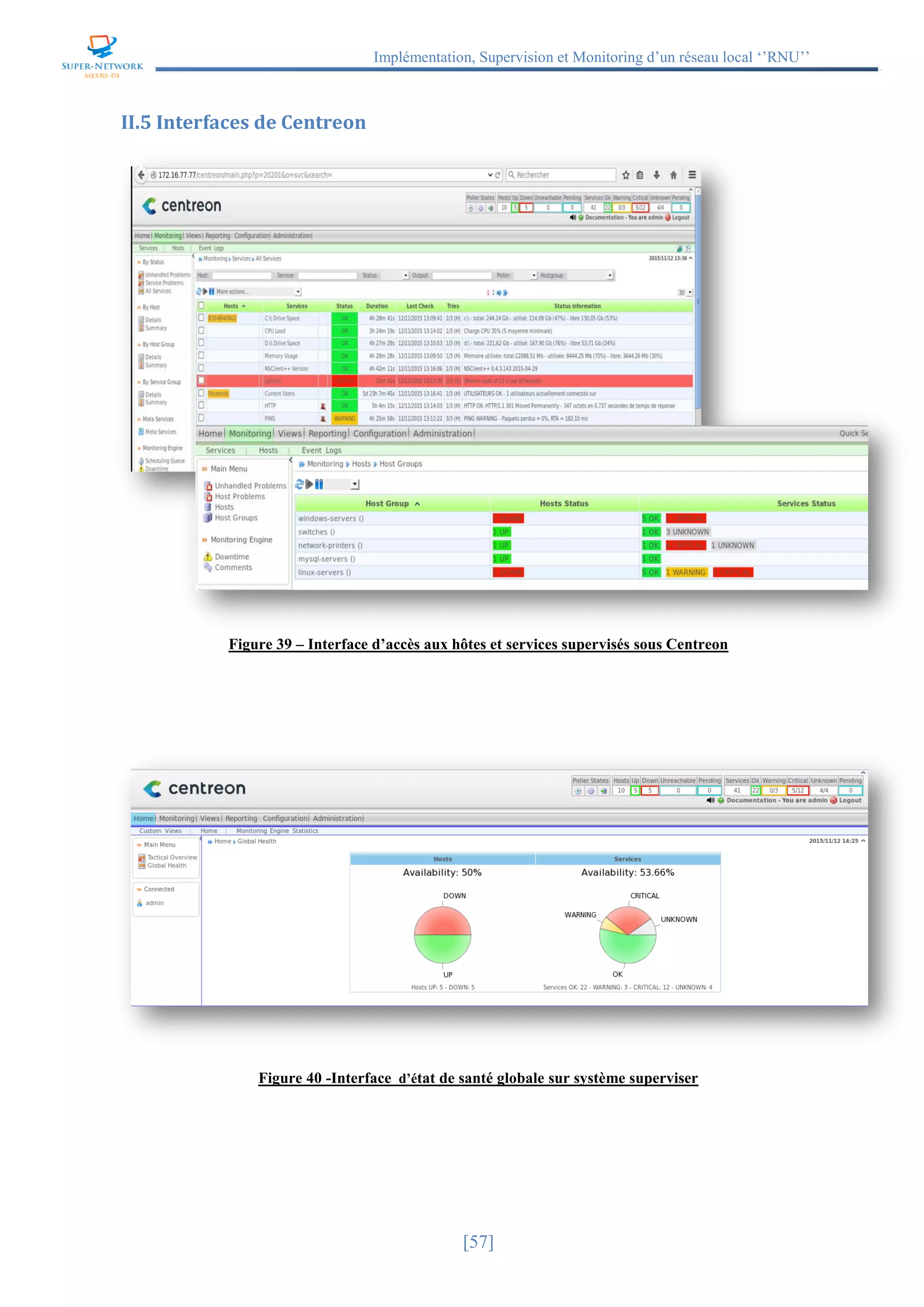Open the Configuration menu in the Global Health window
Viewport: 924px width, 1307px height.
[285, 819]
